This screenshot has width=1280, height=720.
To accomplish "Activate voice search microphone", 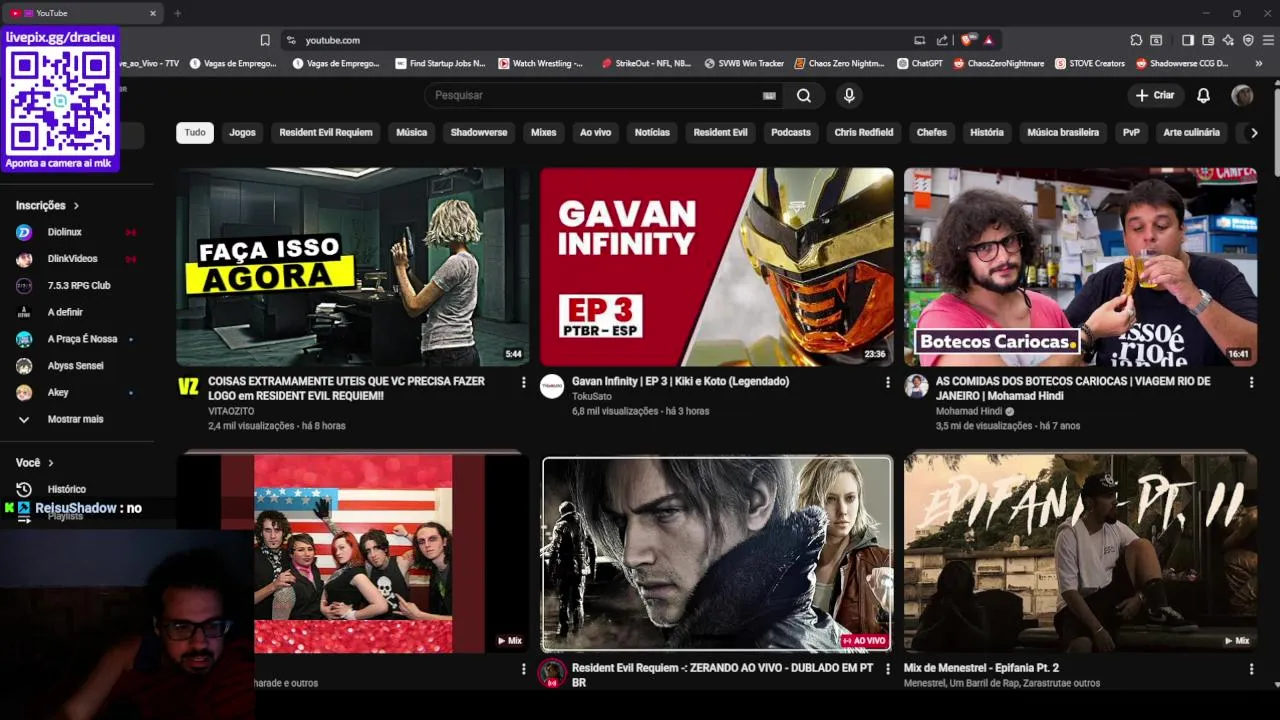I will click(x=849, y=95).
